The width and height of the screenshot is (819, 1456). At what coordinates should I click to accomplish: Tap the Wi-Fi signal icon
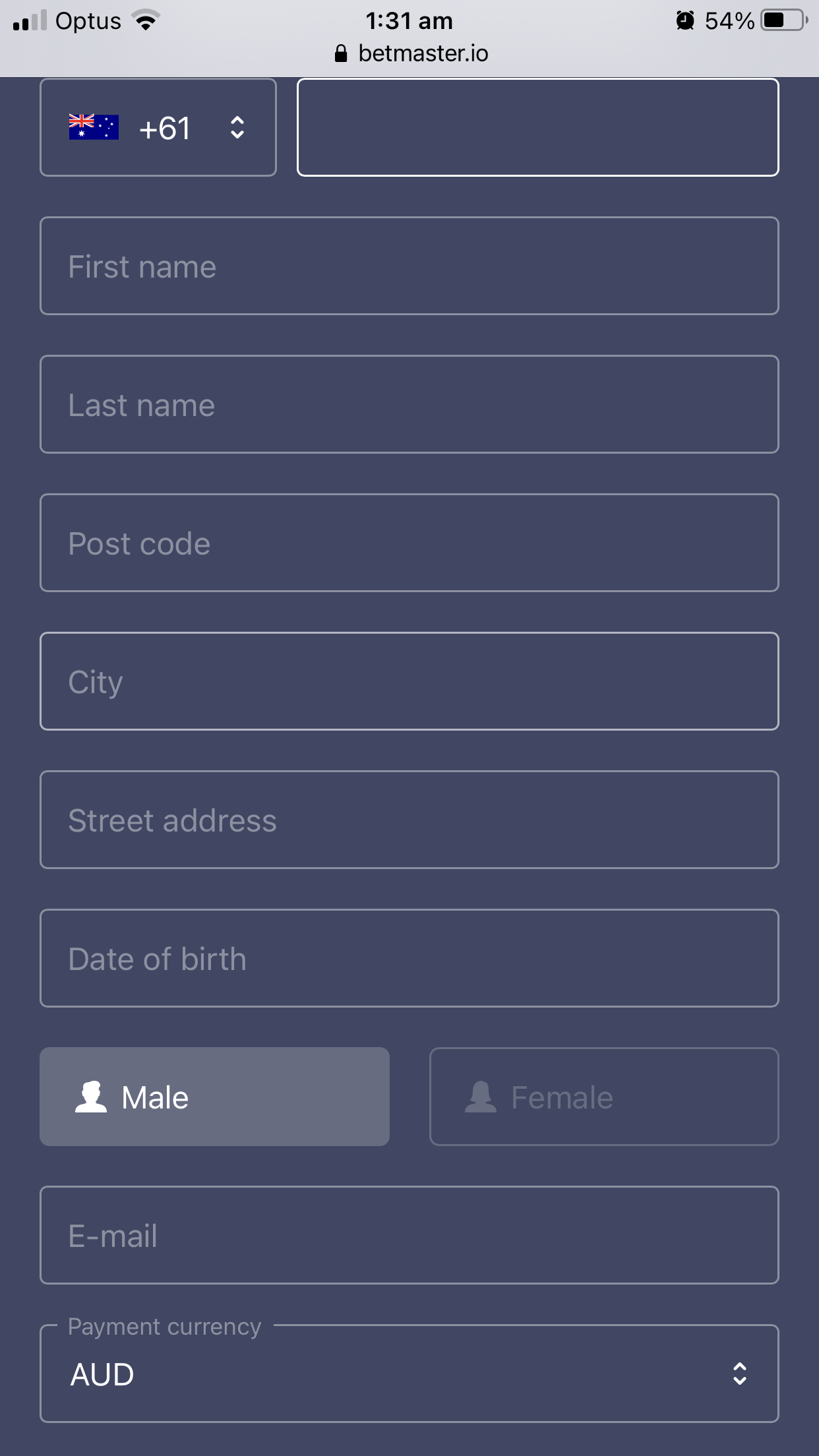(x=146, y=20)
